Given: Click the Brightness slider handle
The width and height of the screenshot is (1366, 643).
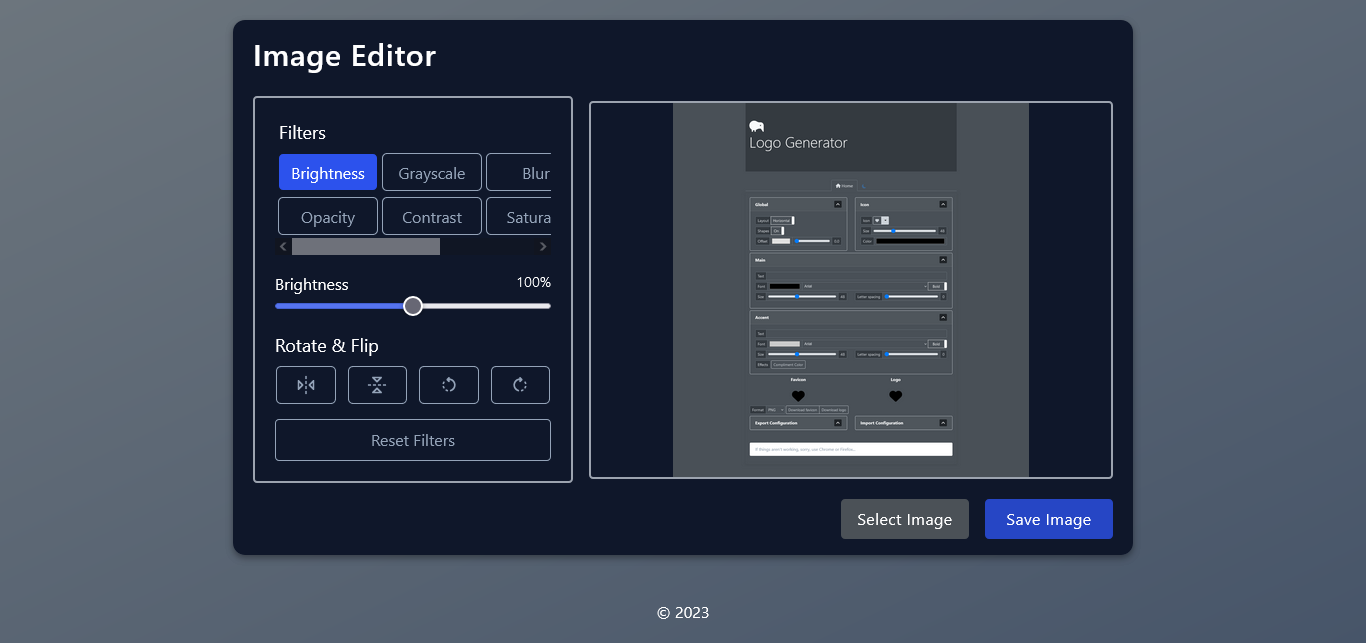Looking at the screenshot, I should (413, 306).
